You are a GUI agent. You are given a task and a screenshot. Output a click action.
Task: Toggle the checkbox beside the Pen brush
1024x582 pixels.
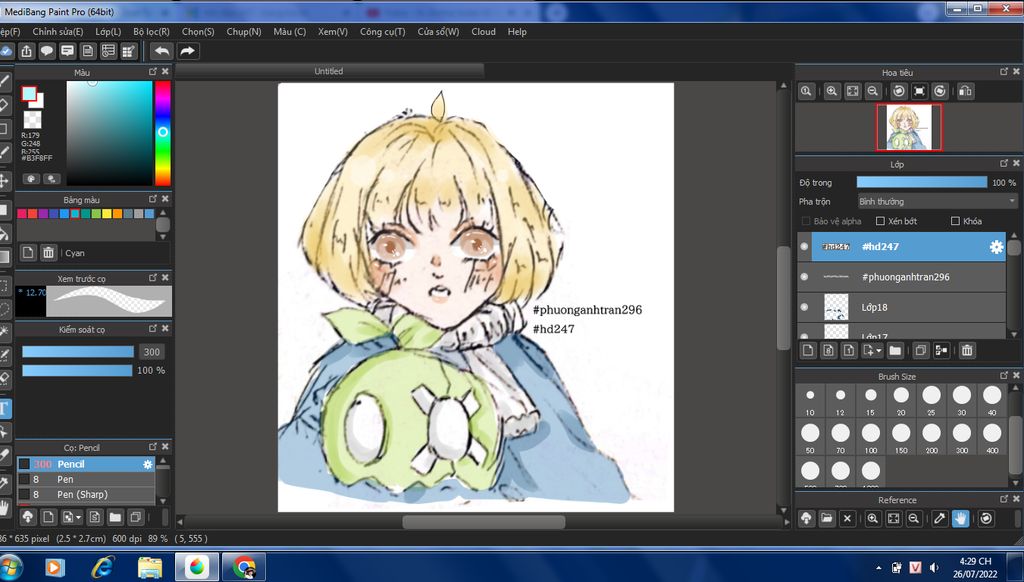(x=24, y=479)
